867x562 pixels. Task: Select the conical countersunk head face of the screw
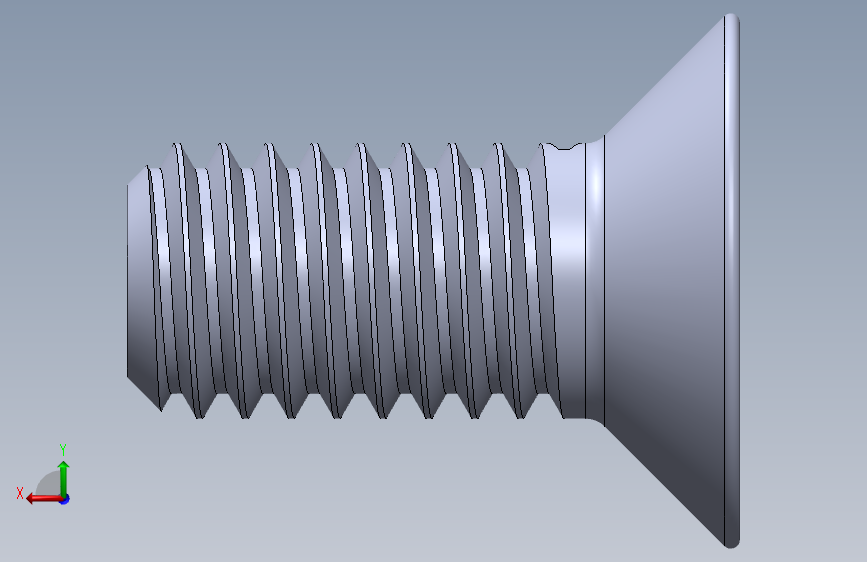pyautogui.click(x=664, y=281)
